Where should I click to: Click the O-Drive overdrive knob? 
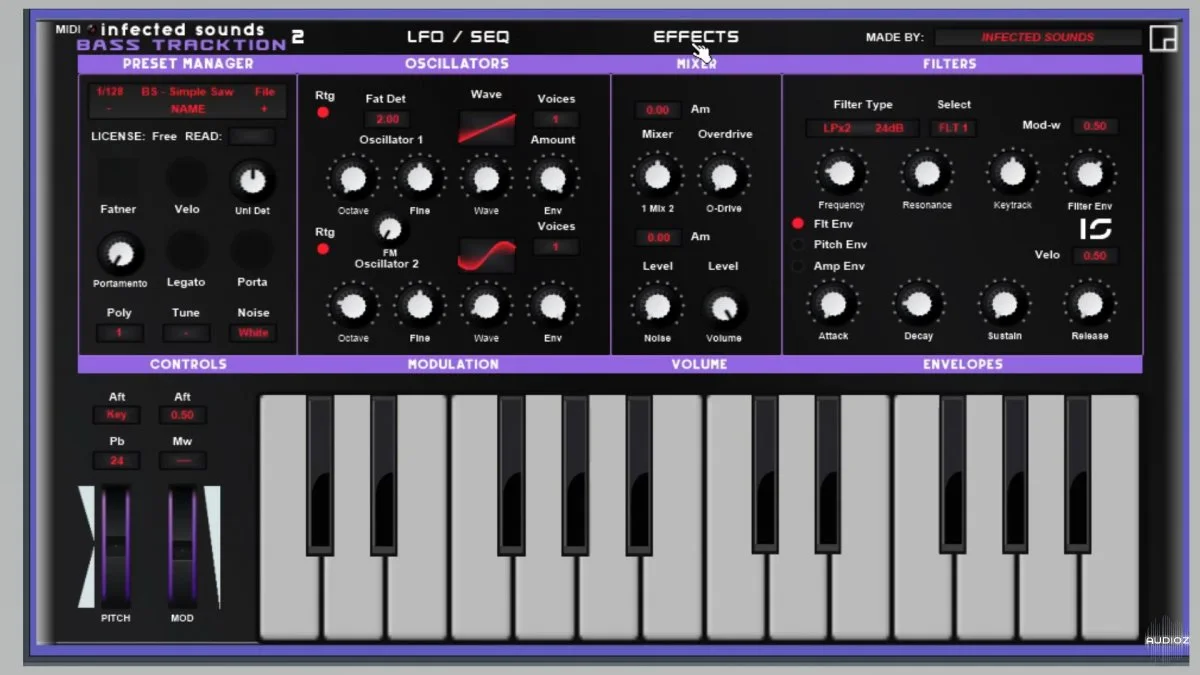[x=723, y=176]
